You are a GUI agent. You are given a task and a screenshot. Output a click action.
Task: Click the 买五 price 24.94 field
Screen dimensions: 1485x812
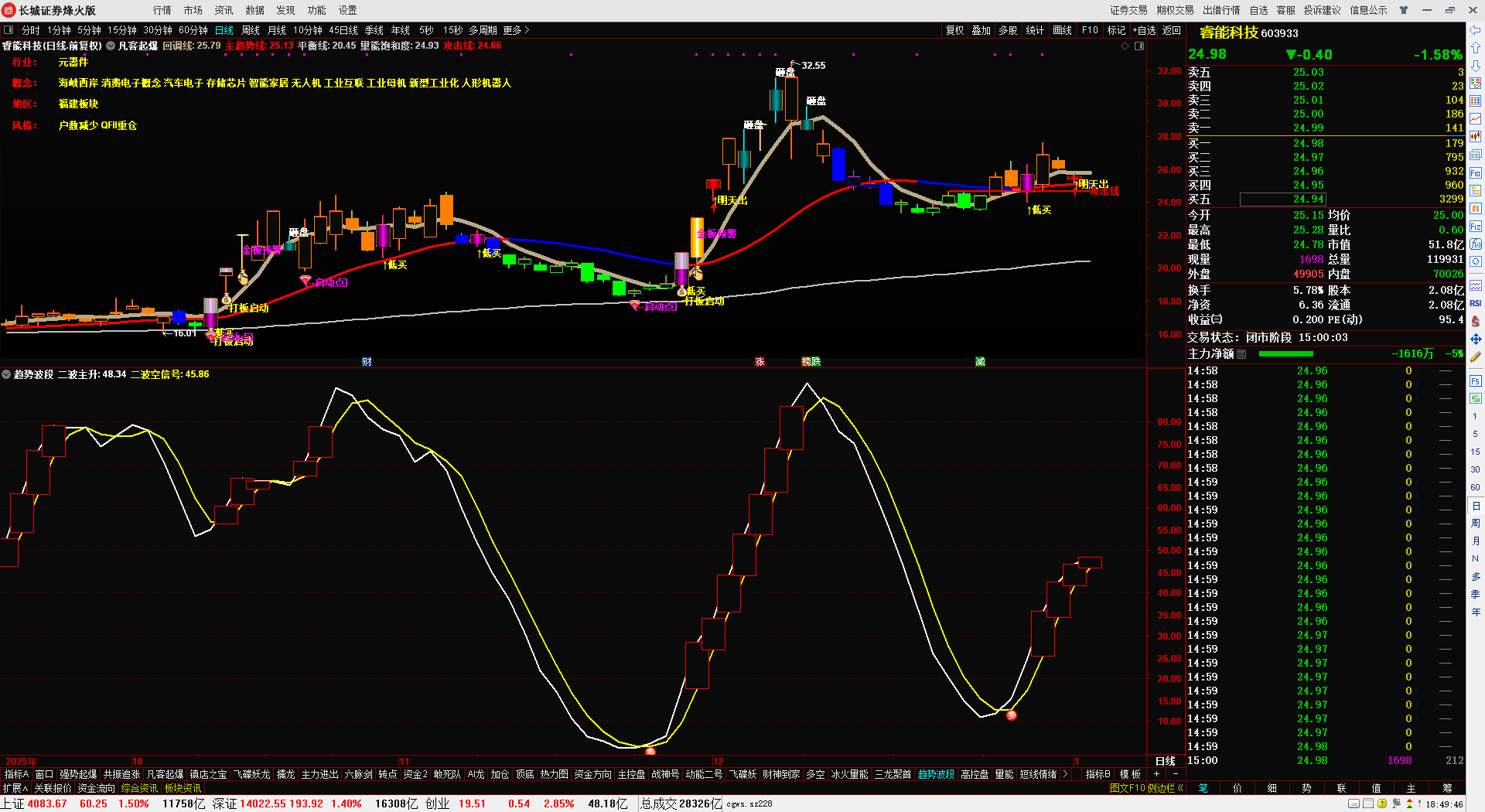pos(1283,200)
